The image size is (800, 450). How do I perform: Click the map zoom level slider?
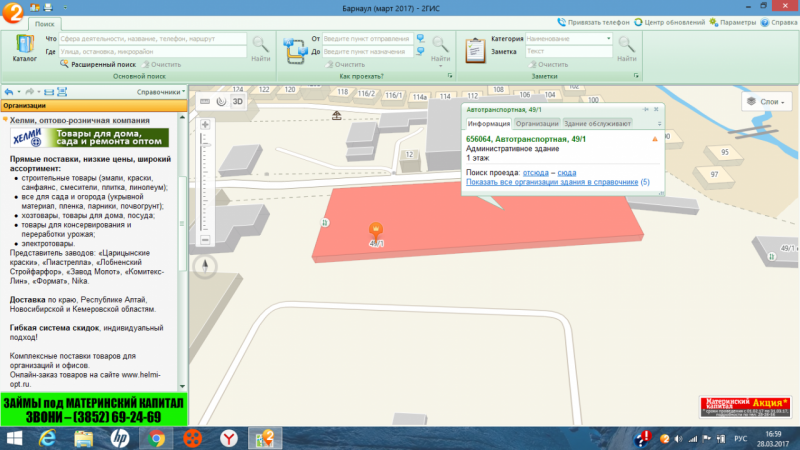[x=205, y=180]
